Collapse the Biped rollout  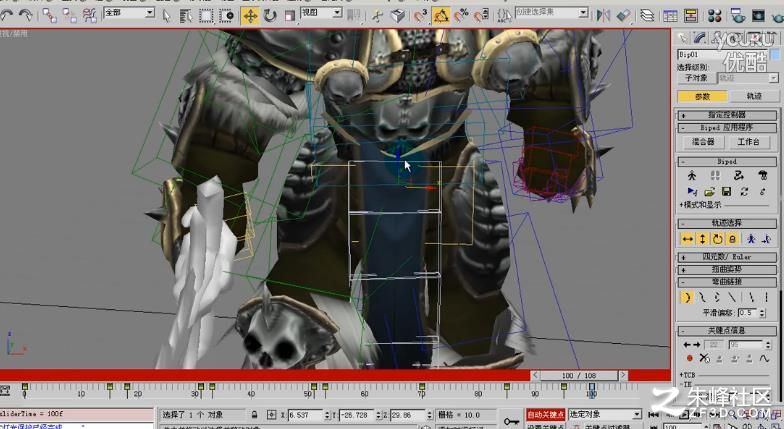pyautogui.click(x=727, y=162)
